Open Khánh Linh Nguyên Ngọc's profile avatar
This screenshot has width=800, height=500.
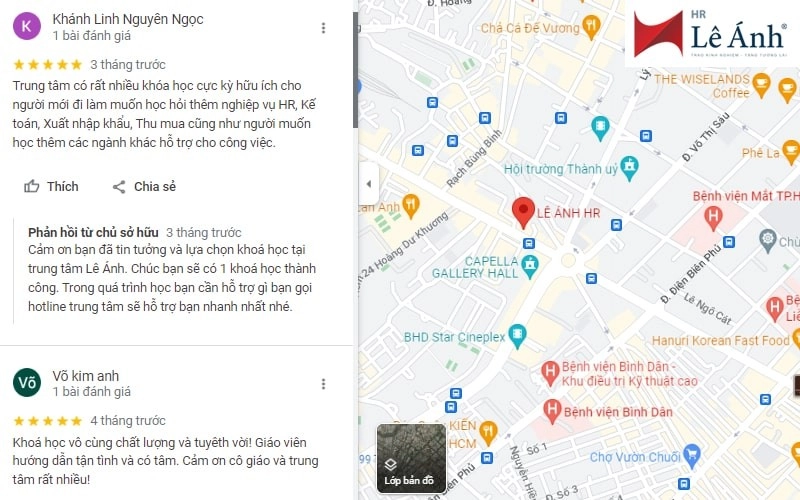tap(27, 27)
